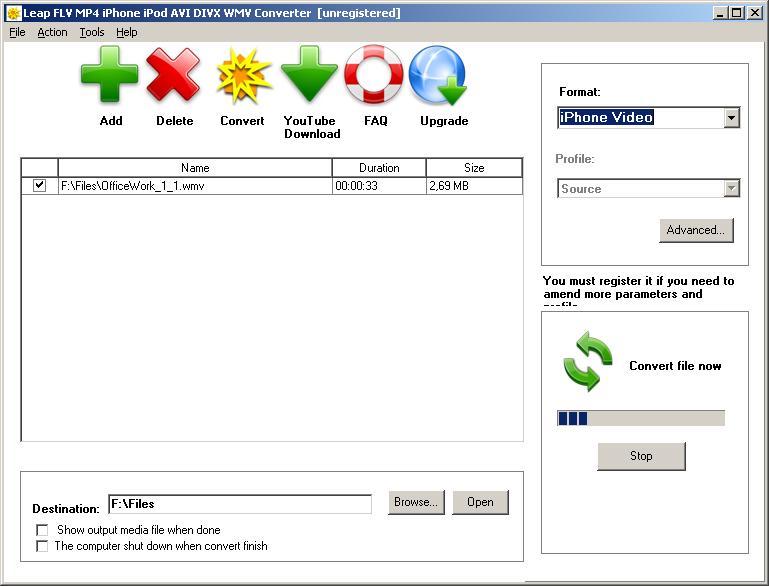The width and height of the screenshot is (769, 586).
Task: Open the File menu
Action: (17, 32)
